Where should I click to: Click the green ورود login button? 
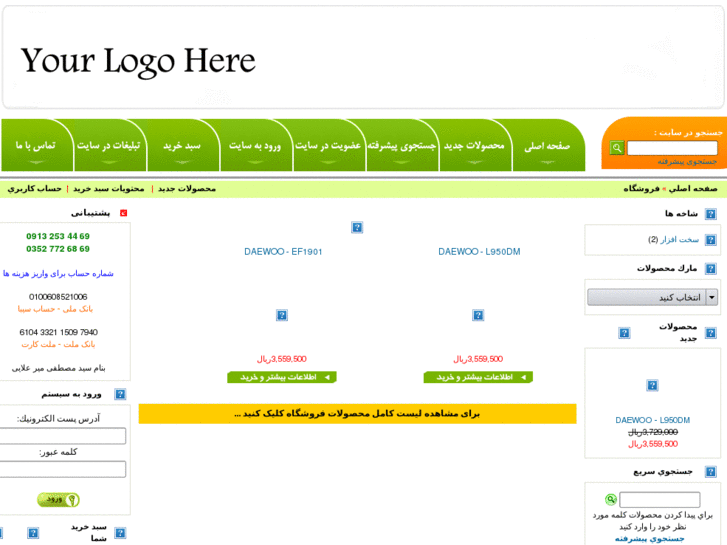58,500
